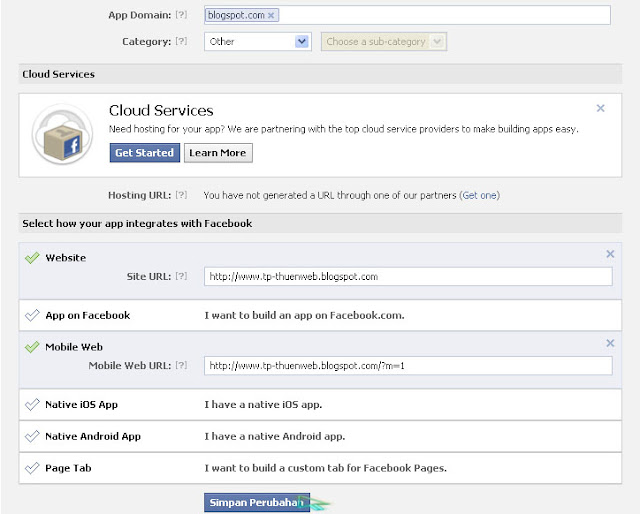Remove the Website integration section
The image size is (640, 514).
tap(610, 254)
